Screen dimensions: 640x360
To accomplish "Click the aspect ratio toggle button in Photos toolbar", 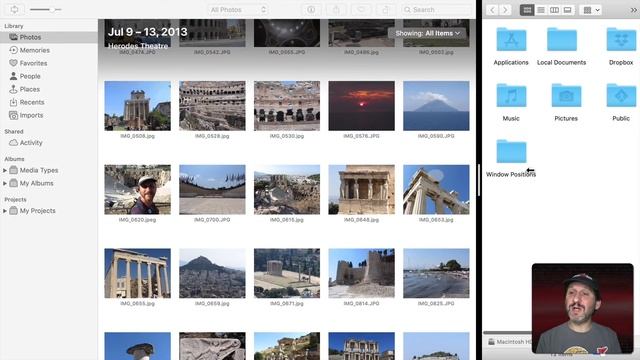I will 14,9.
